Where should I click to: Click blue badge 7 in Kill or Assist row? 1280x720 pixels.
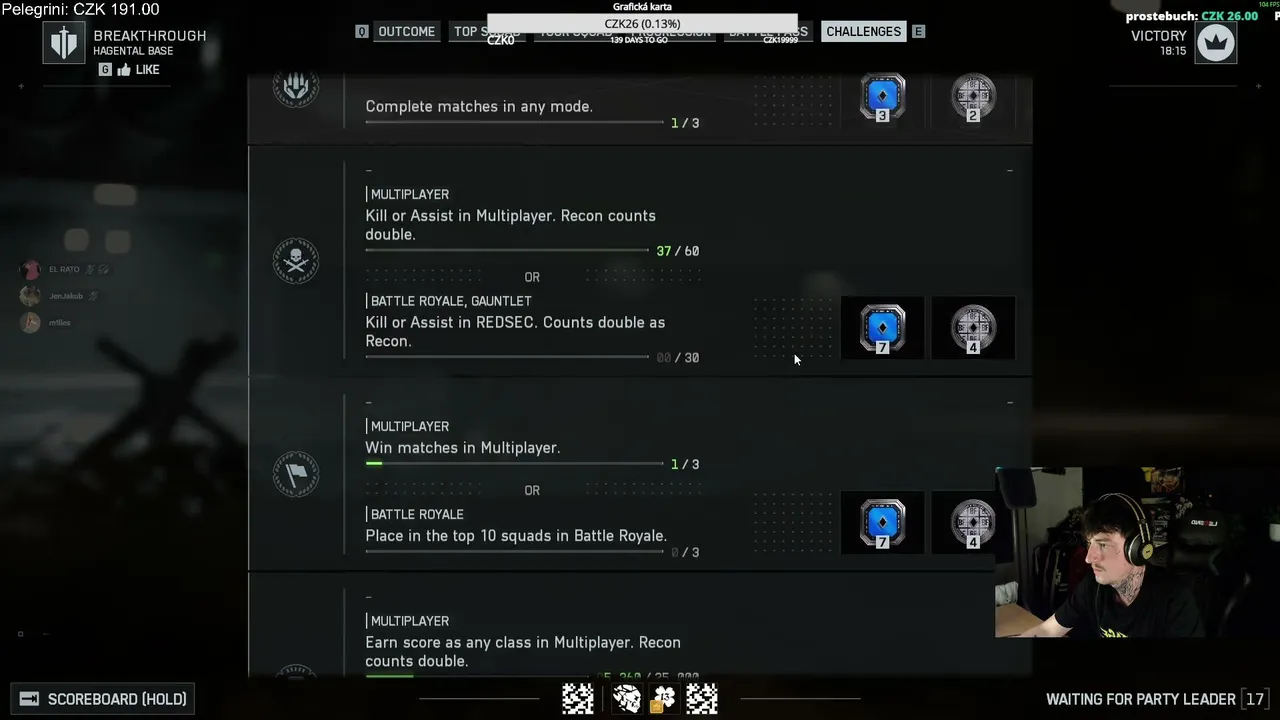882,328
